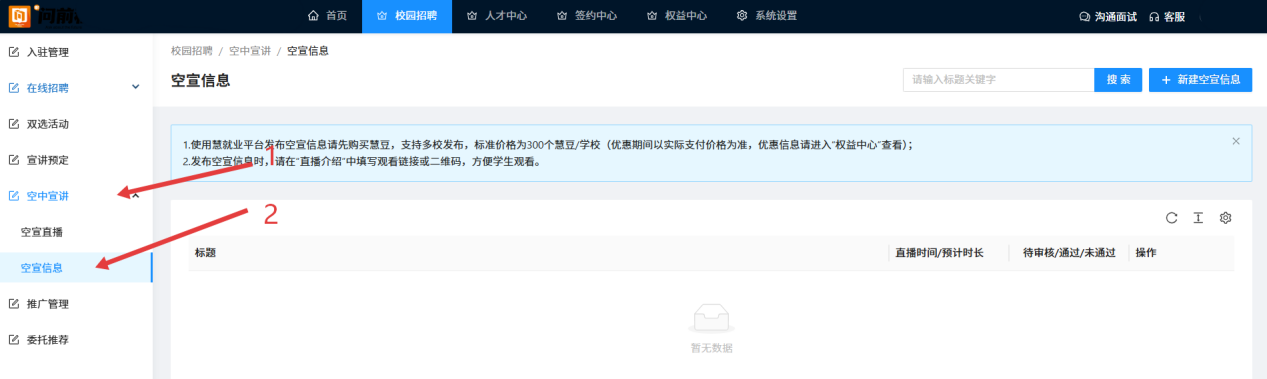Screen dimensions: 1267x379
Task: Click the table density icon
Action: 1198,218
